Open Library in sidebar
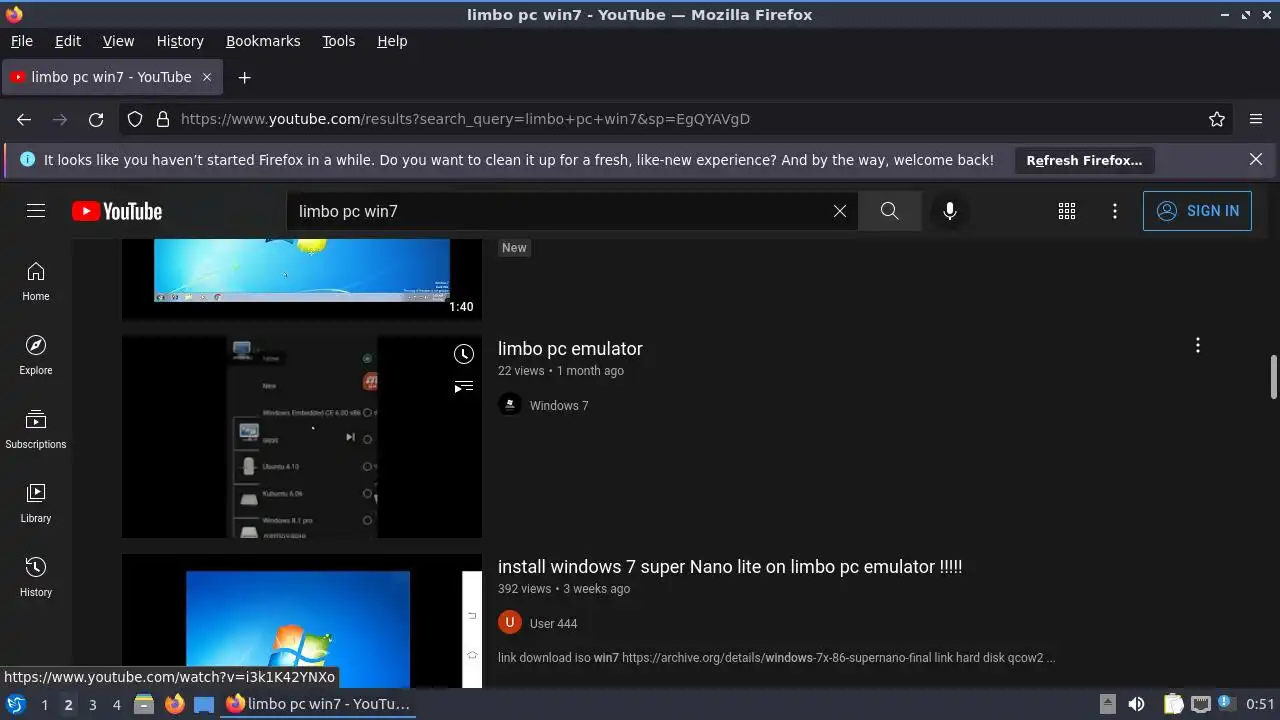Screen dimensions: 1280x720 (36, 504)
